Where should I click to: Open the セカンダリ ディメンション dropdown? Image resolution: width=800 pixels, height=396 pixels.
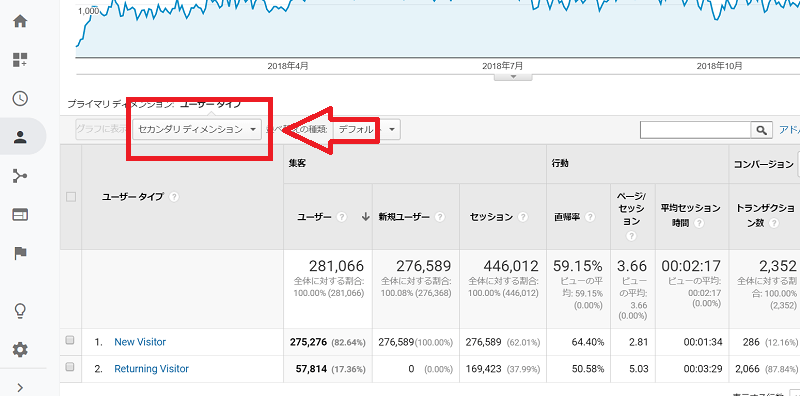click(x=197, y=130)
